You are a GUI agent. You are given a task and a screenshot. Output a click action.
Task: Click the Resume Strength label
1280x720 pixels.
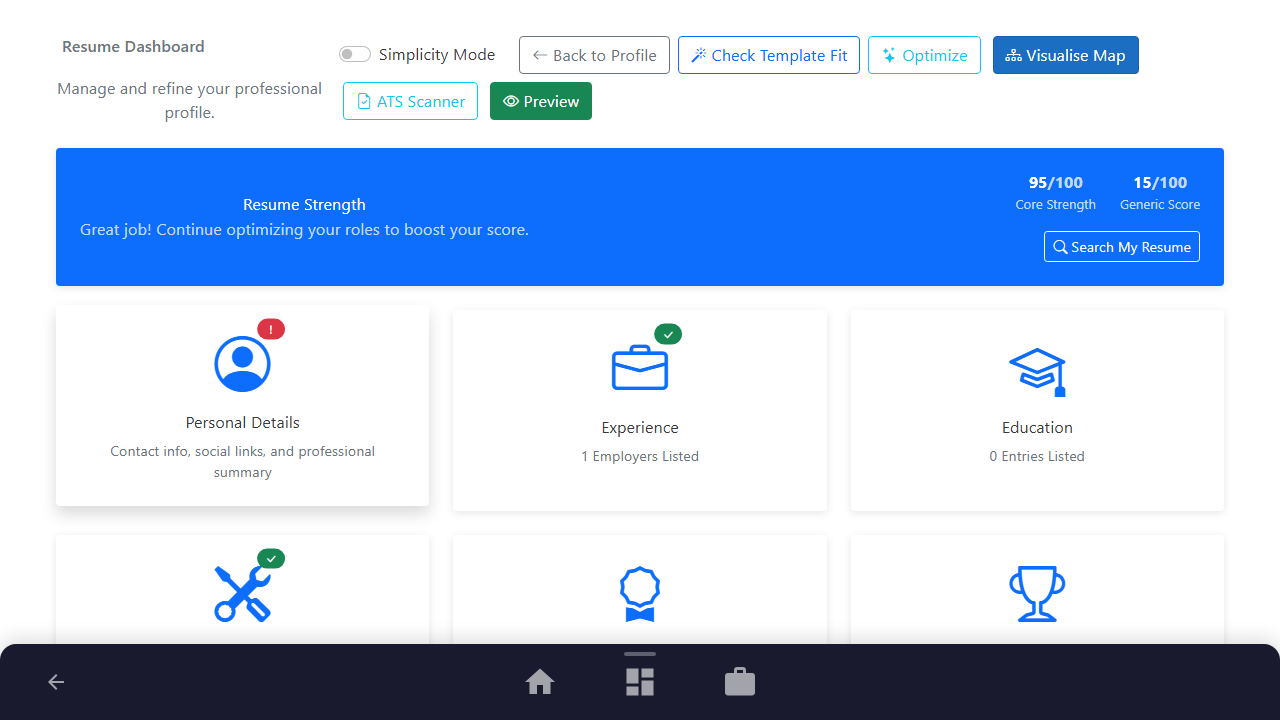[304, 205]
